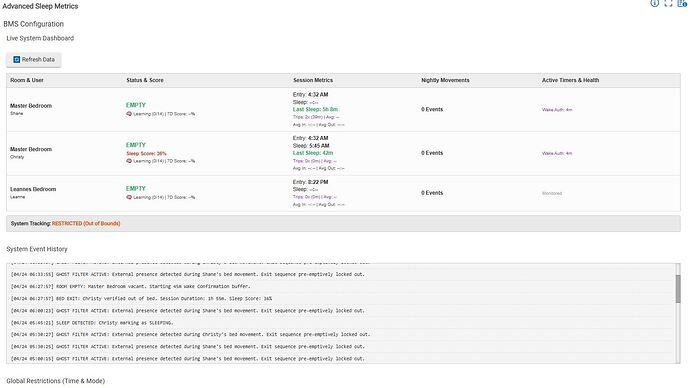Select Global Restrictions (Time & Mode) heading
The width and height of the screenshot is (690, 388).
(x=55, y=381)
